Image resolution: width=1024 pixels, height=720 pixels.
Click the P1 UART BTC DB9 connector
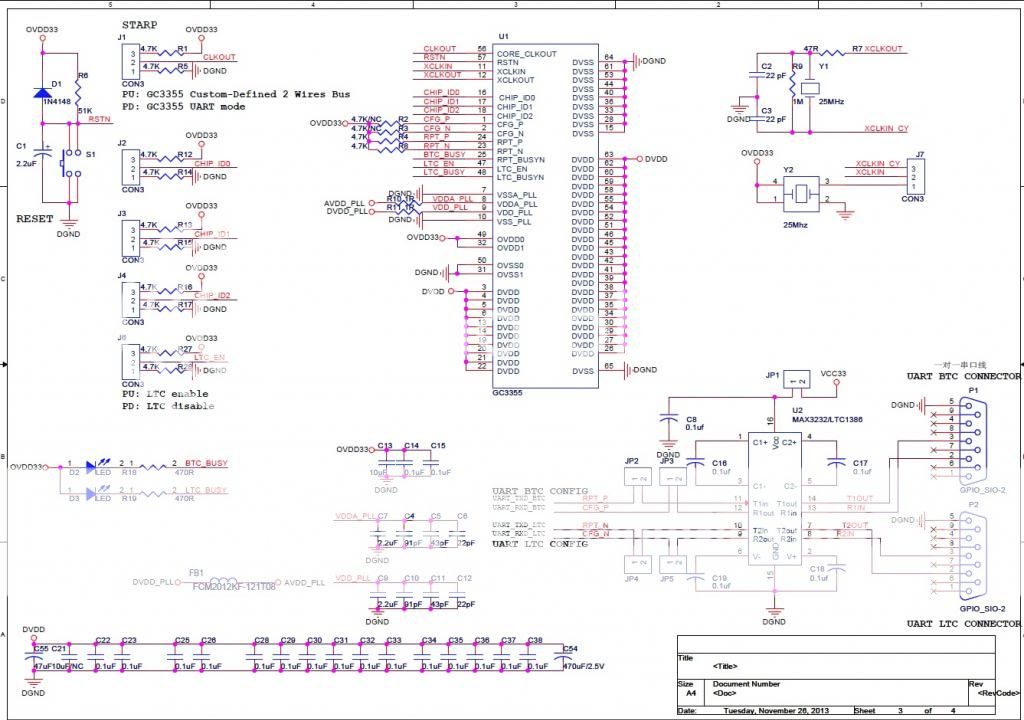[973, 439]
